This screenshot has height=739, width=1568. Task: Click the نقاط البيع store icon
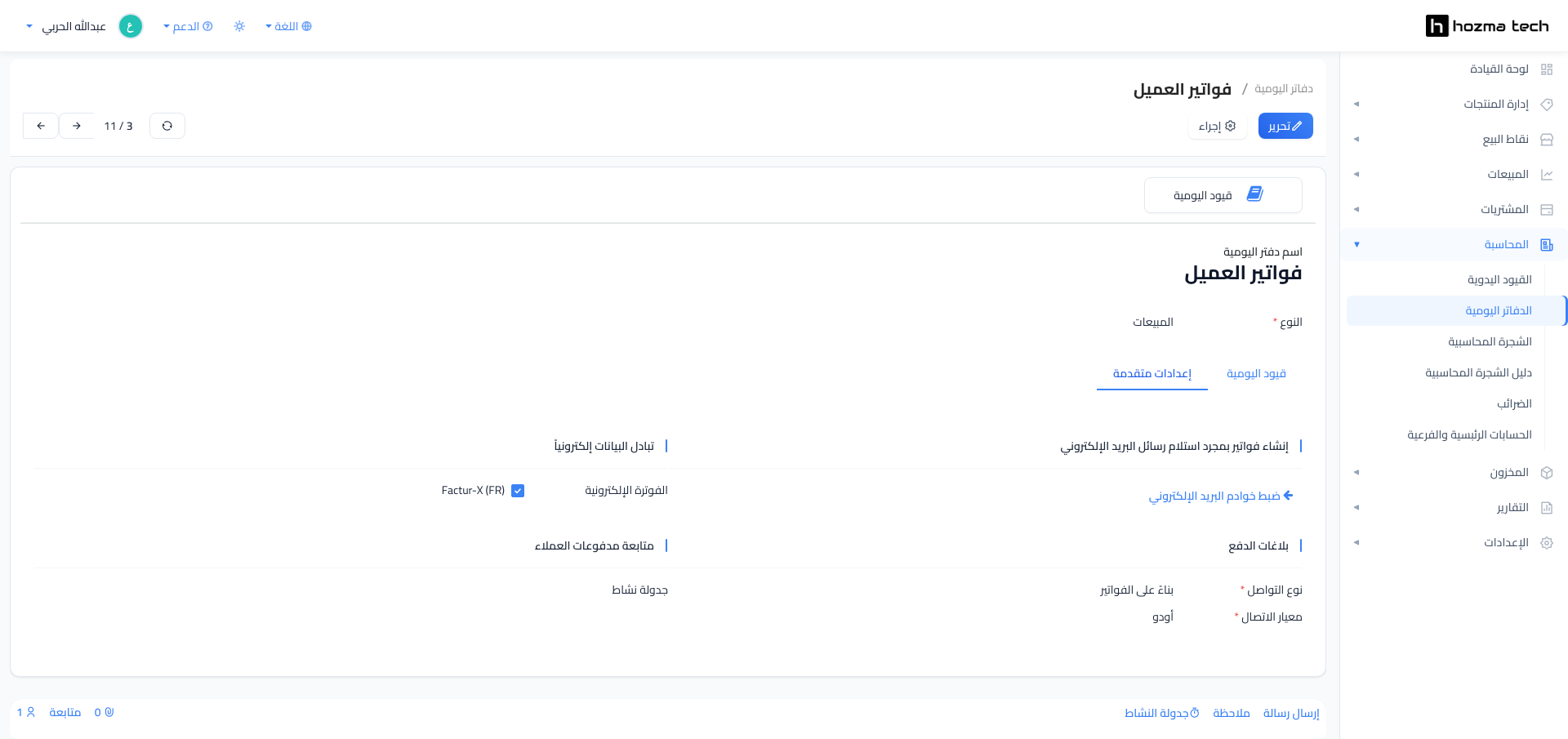click(x=1546, y=140)
